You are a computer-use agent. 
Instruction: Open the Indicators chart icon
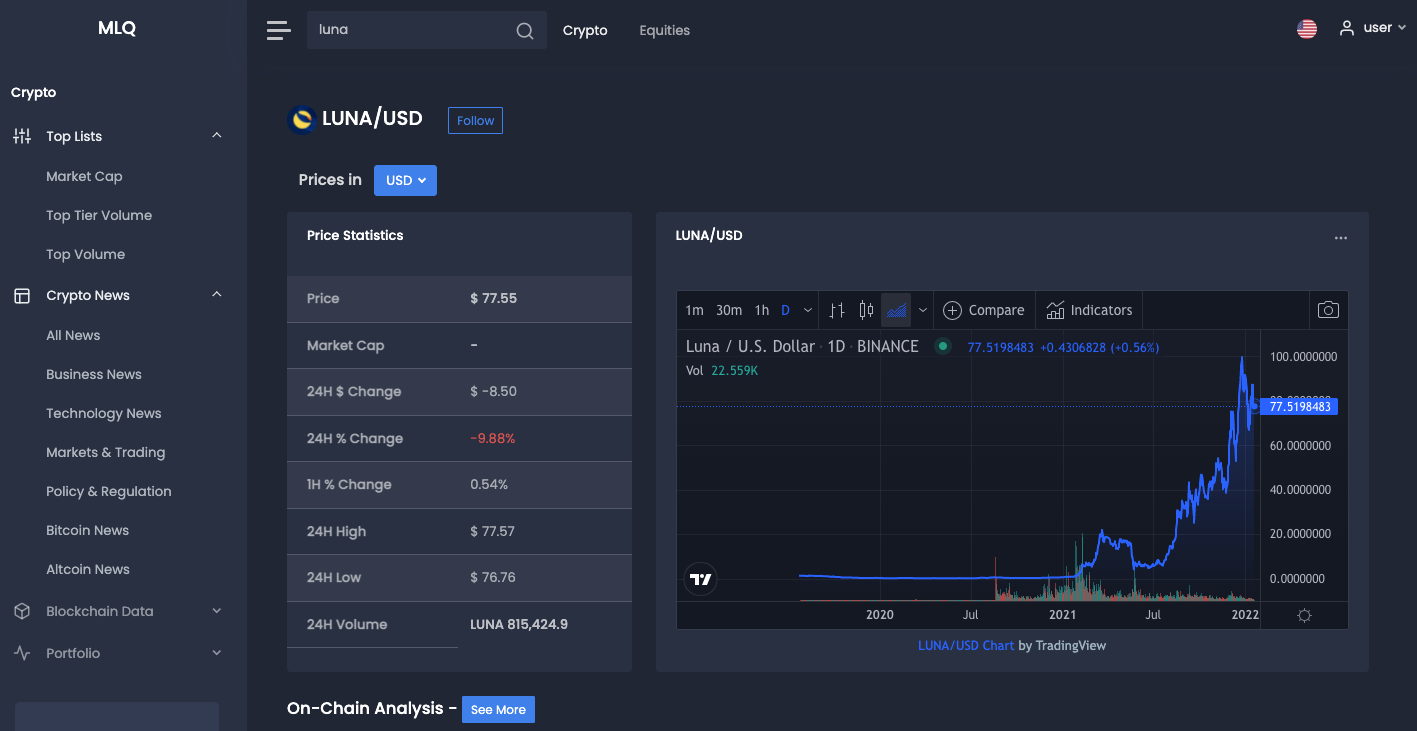(x=1055, y=310)
